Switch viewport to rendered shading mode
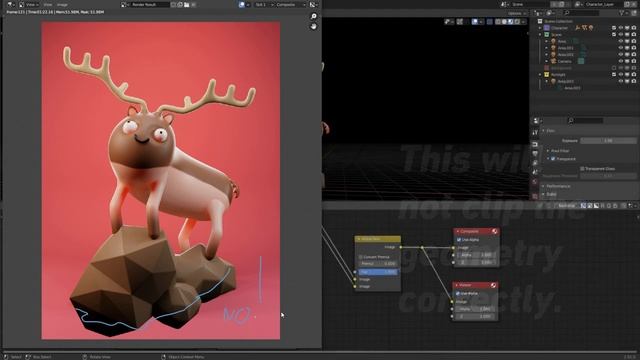Image resolution: width=640 pixels, height=360 pixels. [517, 22]
